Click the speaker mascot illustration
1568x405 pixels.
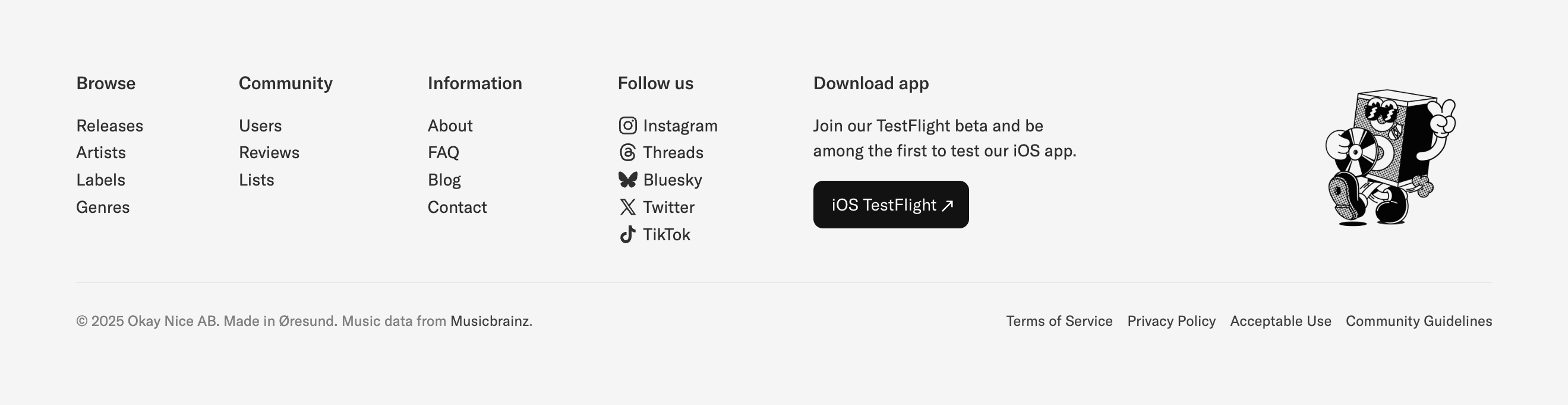click(1390, 158)
